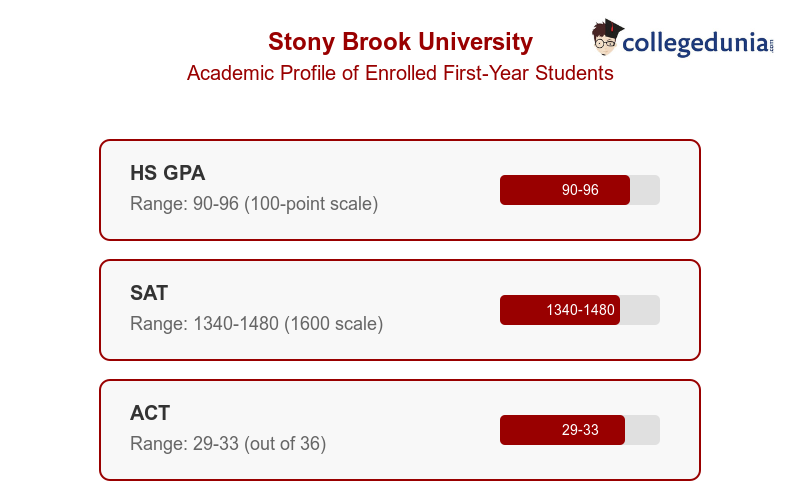Click empty space in the ACT card
This screenshot has width=800, height=500.
coord(420,430)
